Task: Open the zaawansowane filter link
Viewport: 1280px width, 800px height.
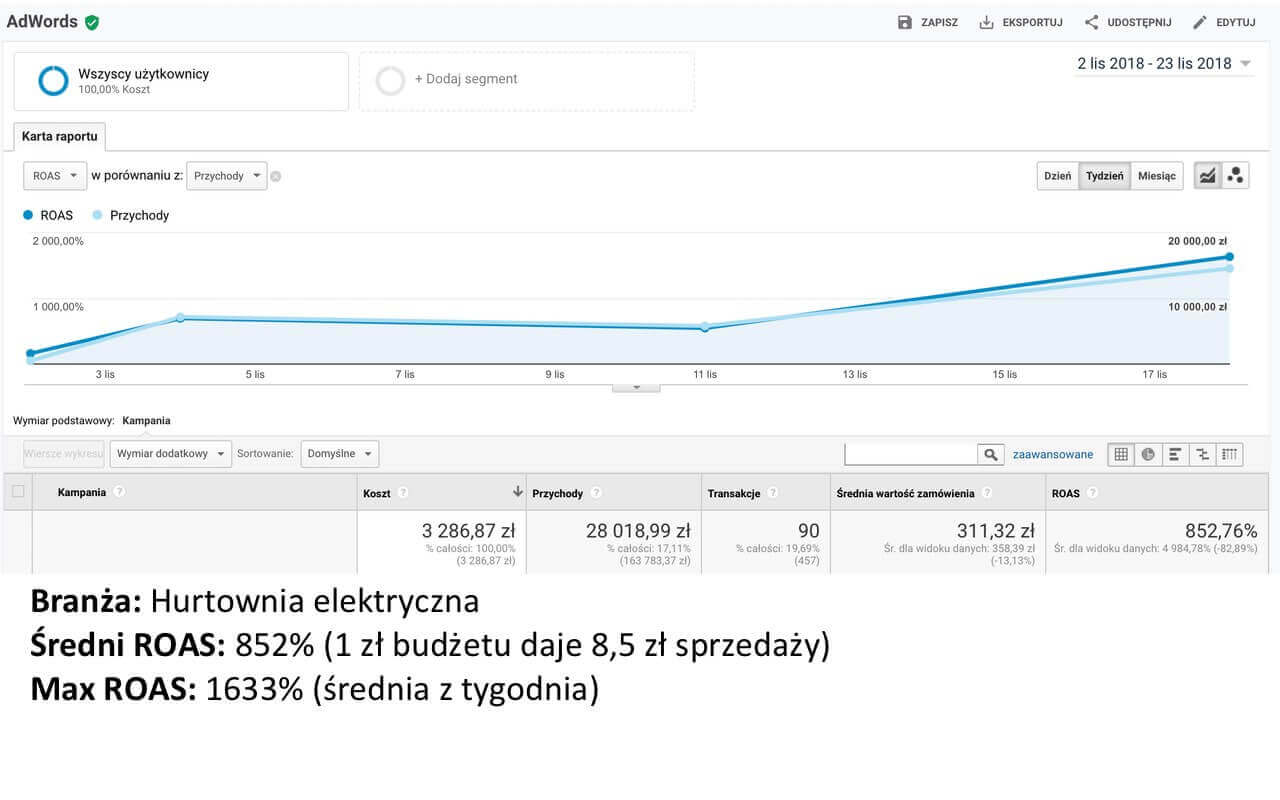Action: click(1053, 454)
